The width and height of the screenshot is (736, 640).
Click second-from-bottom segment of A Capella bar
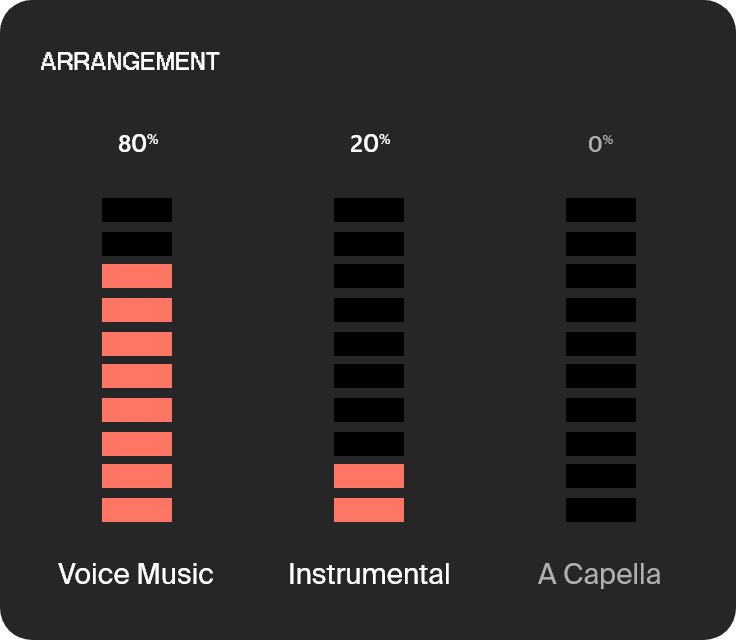pyautogui.click(x=601, y=476)
